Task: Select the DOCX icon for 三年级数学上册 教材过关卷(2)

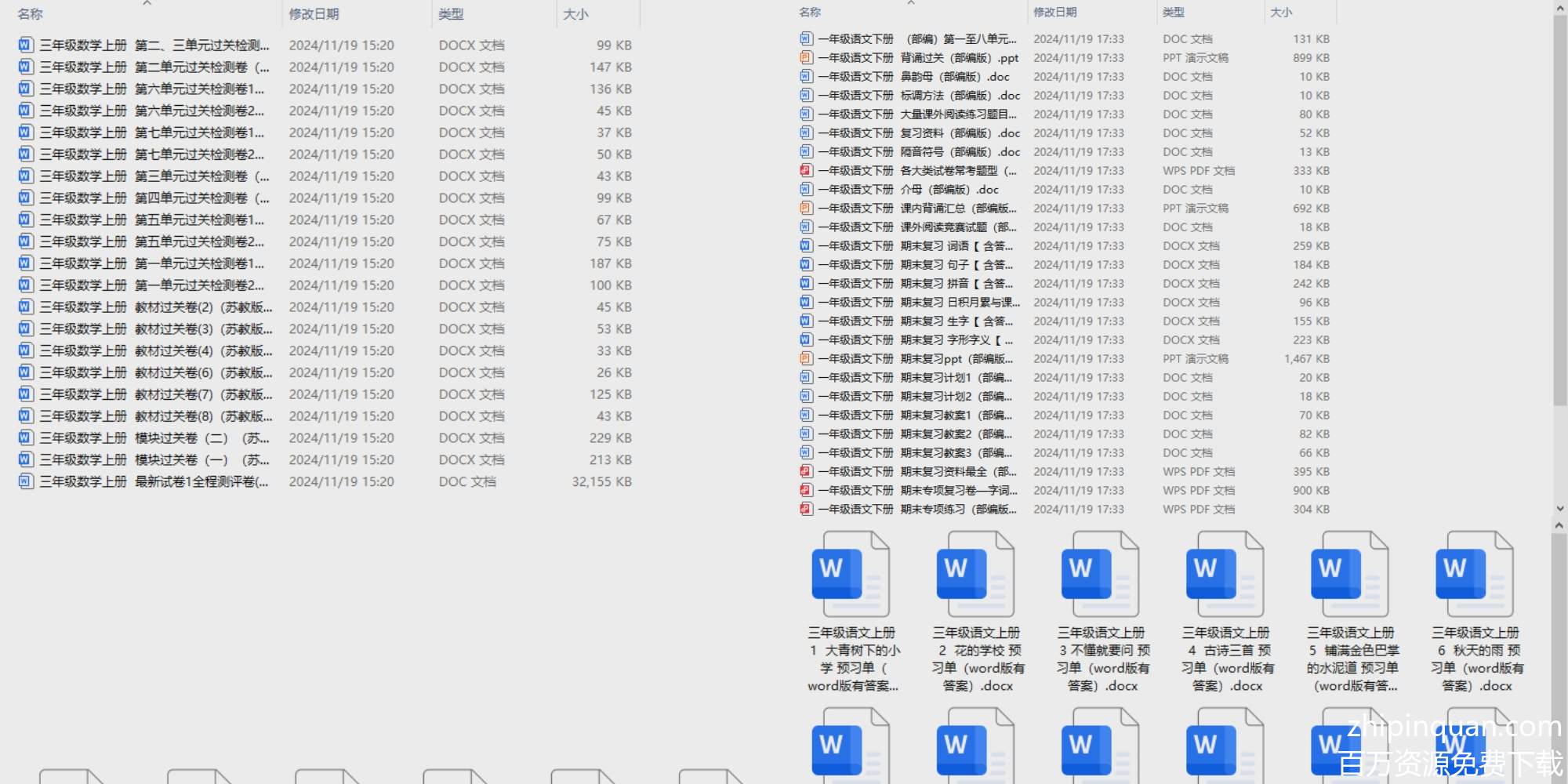Action: point(26,307)
